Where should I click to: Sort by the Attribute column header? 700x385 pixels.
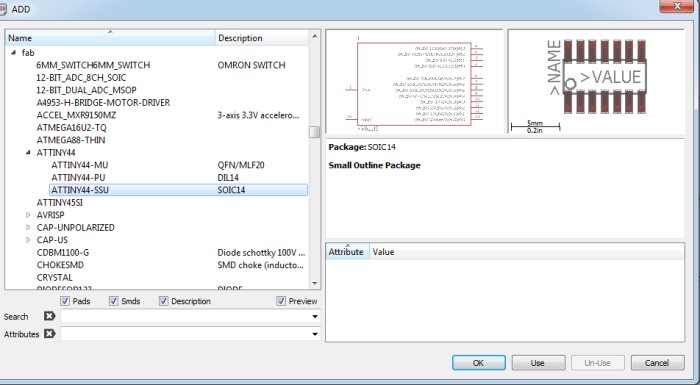tap(347, 252)
